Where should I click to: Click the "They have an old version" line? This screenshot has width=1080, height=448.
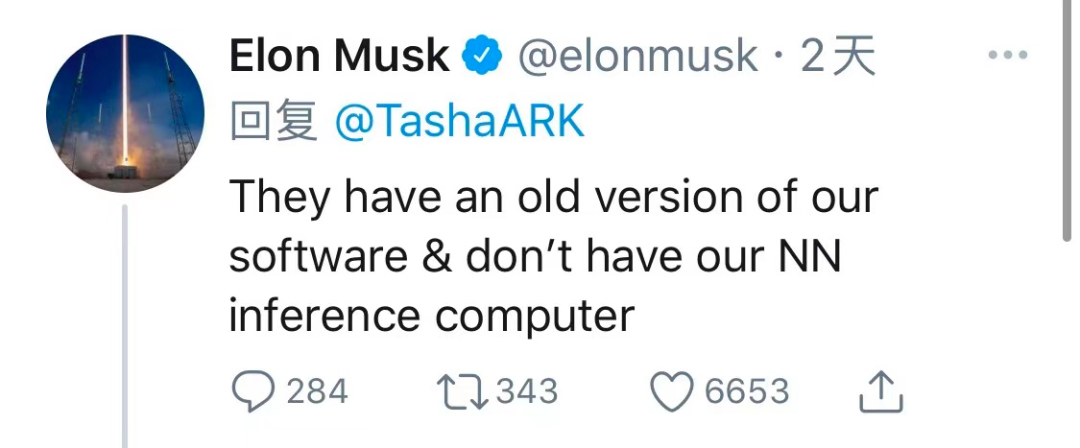[553, 197]
